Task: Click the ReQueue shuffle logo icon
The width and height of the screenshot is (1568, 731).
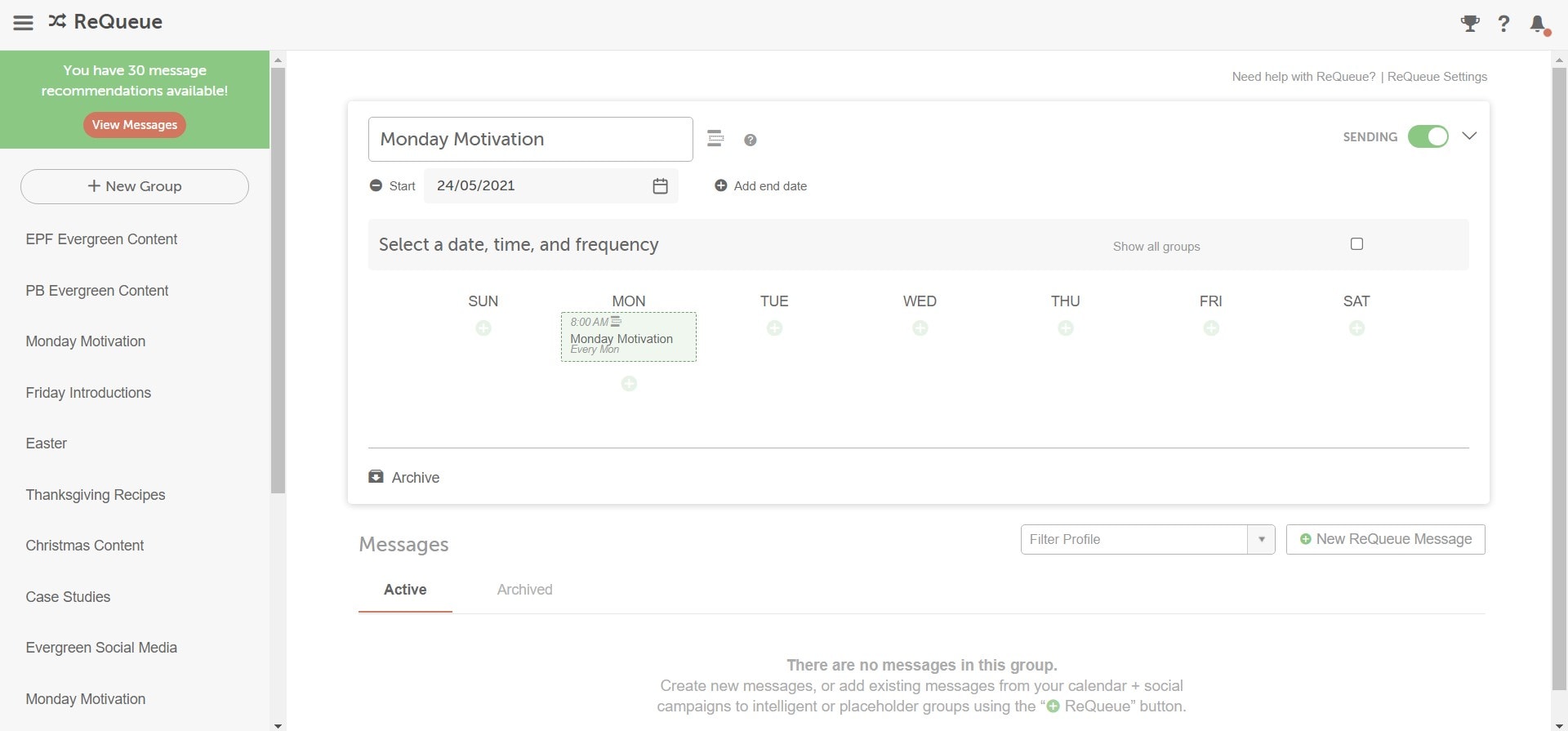Action: pos(57,21)
